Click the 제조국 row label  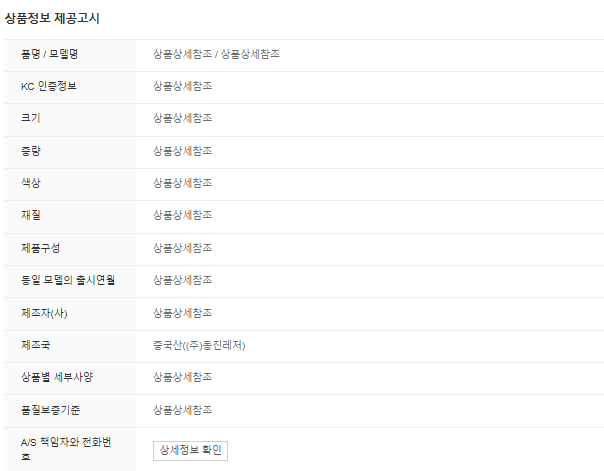coord(35,345)
